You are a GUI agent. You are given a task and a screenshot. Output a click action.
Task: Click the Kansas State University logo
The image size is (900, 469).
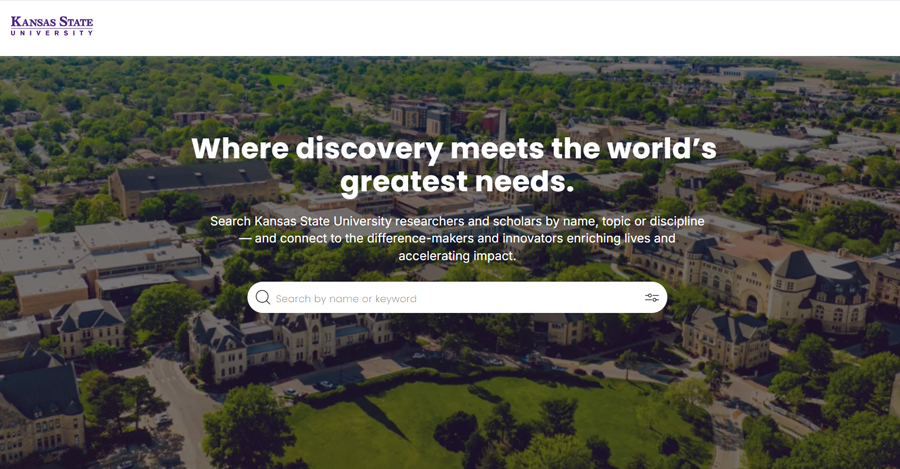pyautogui.click(x=52, y=26)
